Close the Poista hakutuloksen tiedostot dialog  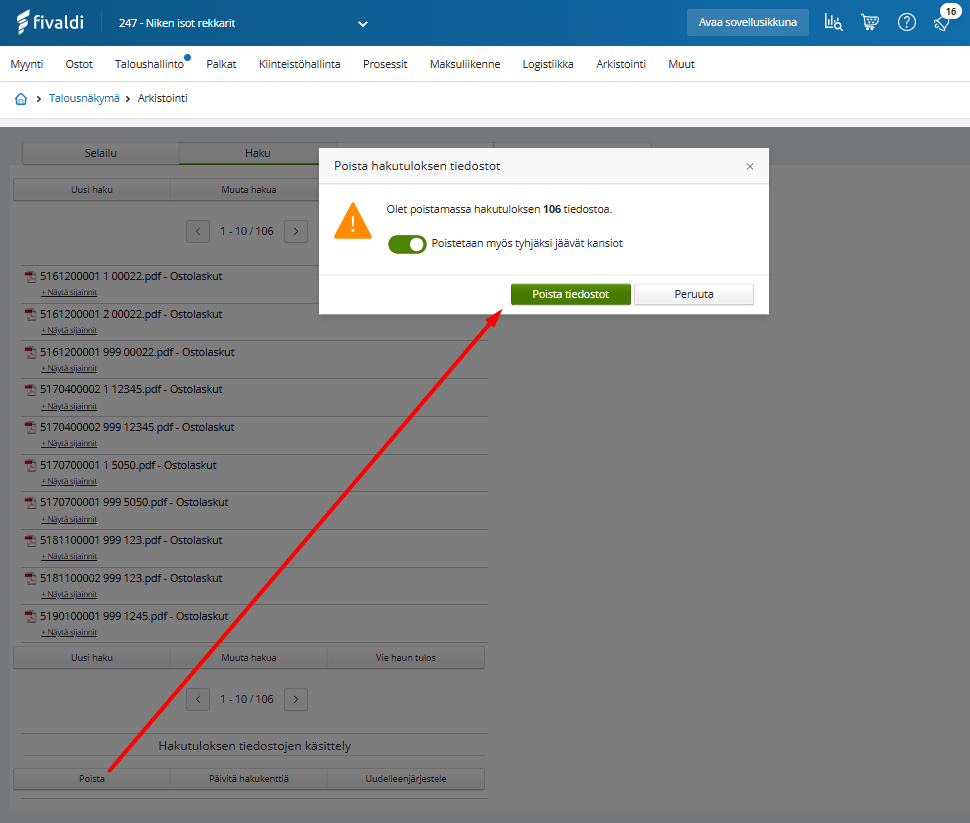(x=750, y=166)
